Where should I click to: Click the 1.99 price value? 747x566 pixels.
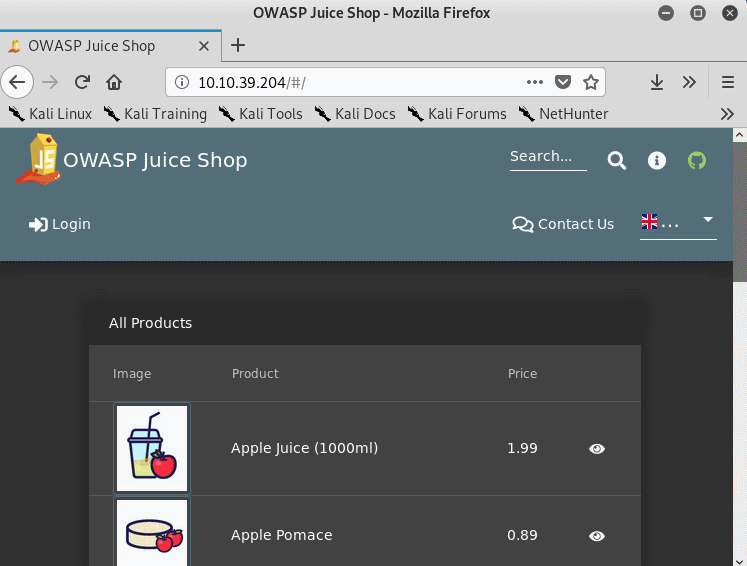tap(522, 448)
